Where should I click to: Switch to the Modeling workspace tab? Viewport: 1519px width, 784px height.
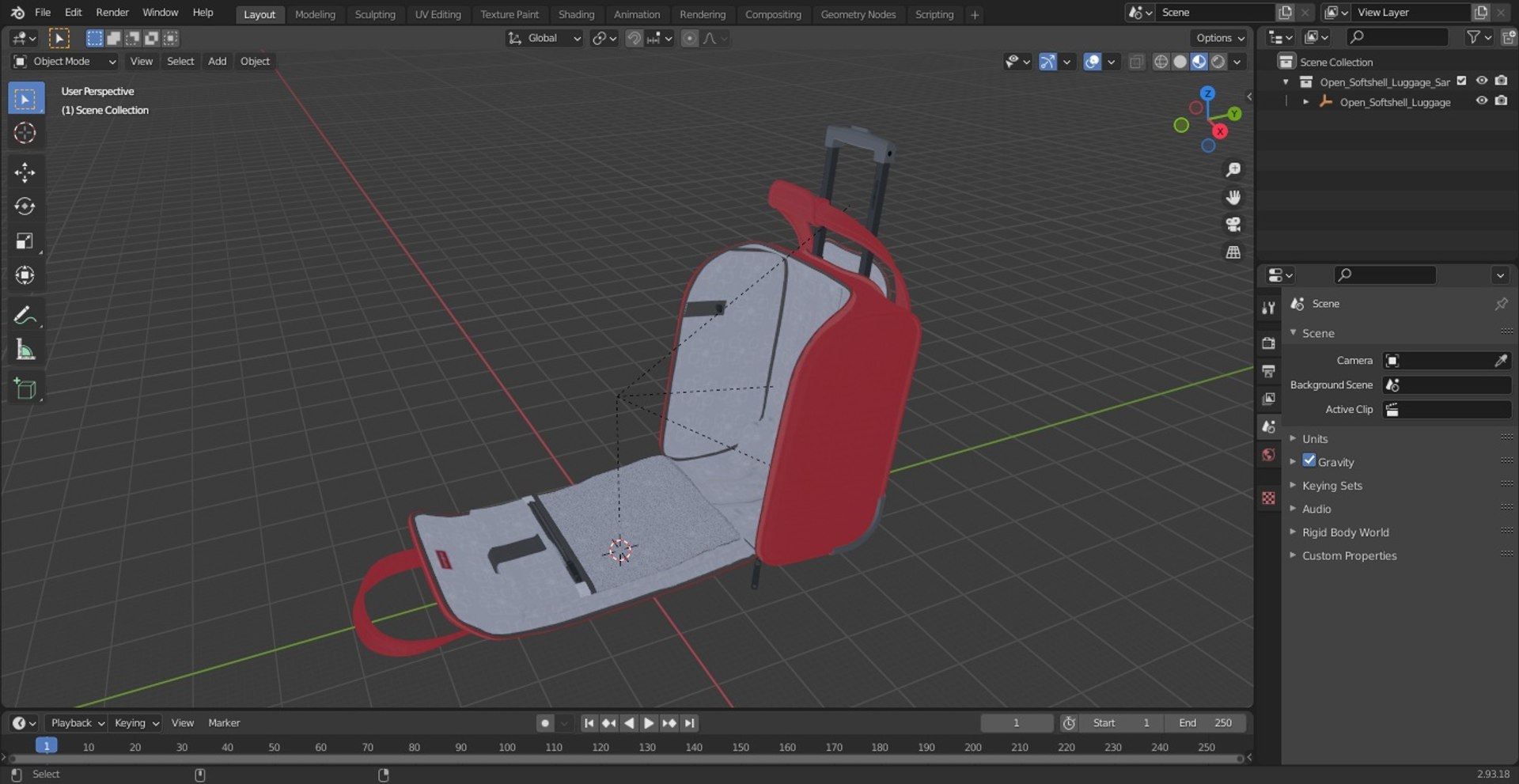tap(315, 14)
